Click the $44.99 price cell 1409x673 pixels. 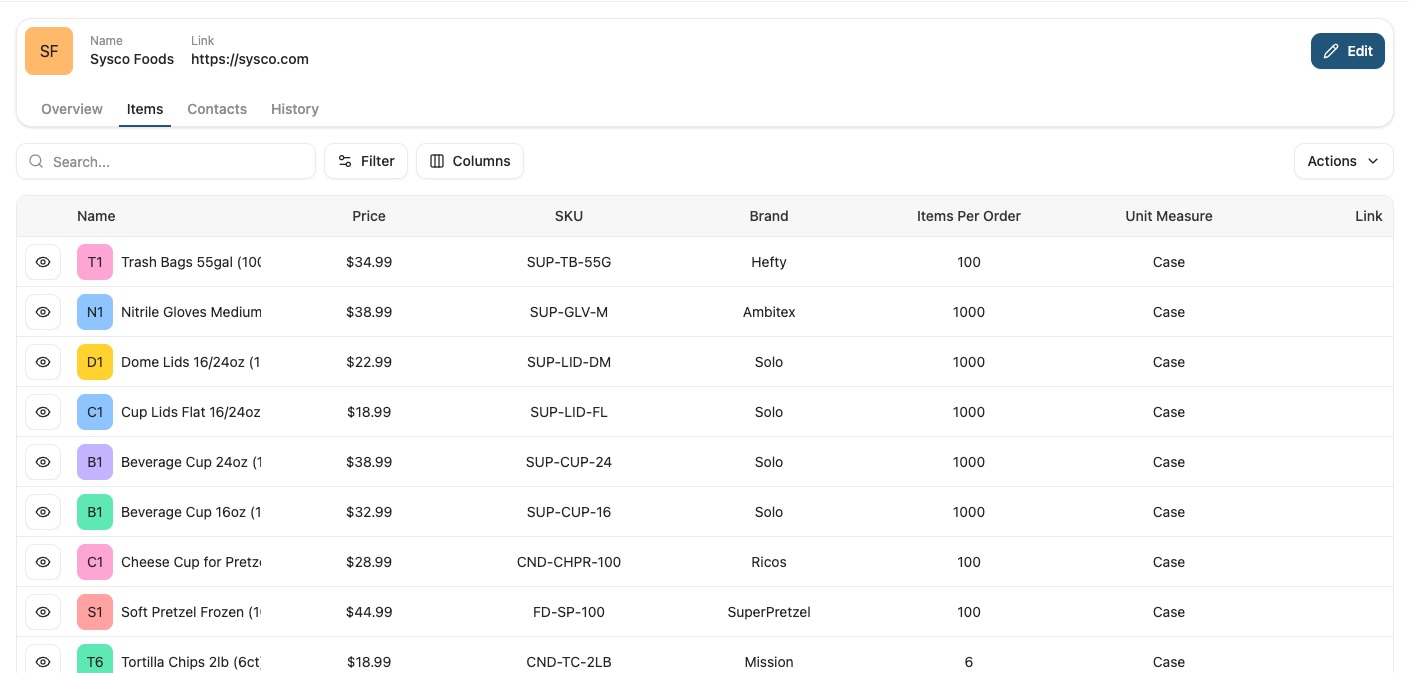click(369, 612)
